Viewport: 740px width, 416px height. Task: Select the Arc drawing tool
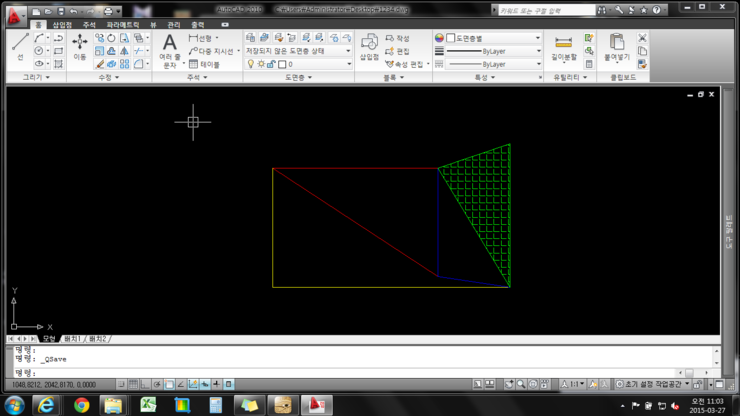[39, 38]
